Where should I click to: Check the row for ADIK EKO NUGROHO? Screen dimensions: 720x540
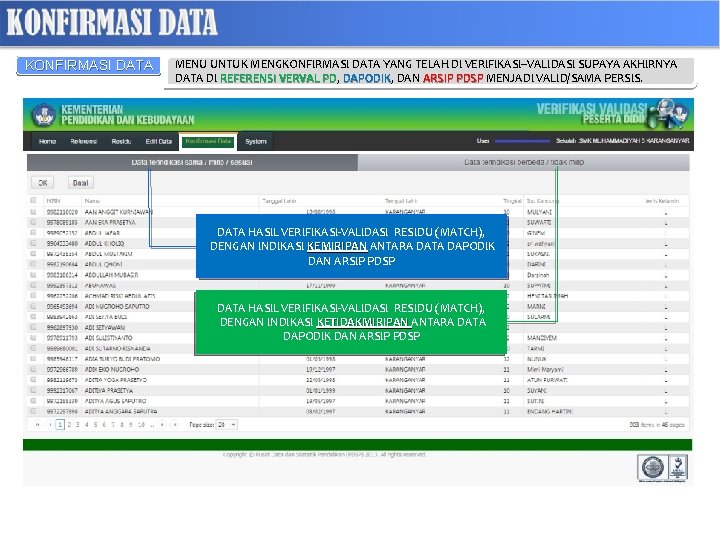[33, 369]
